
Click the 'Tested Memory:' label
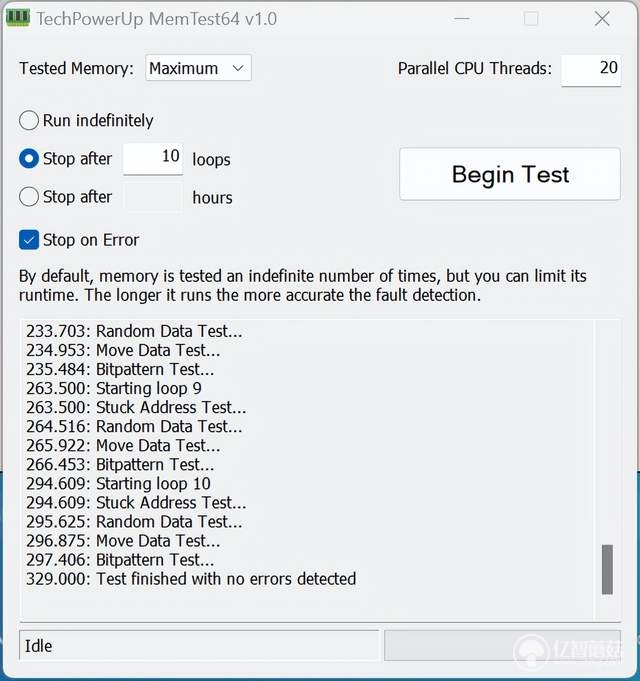click(x=76, y=68)
